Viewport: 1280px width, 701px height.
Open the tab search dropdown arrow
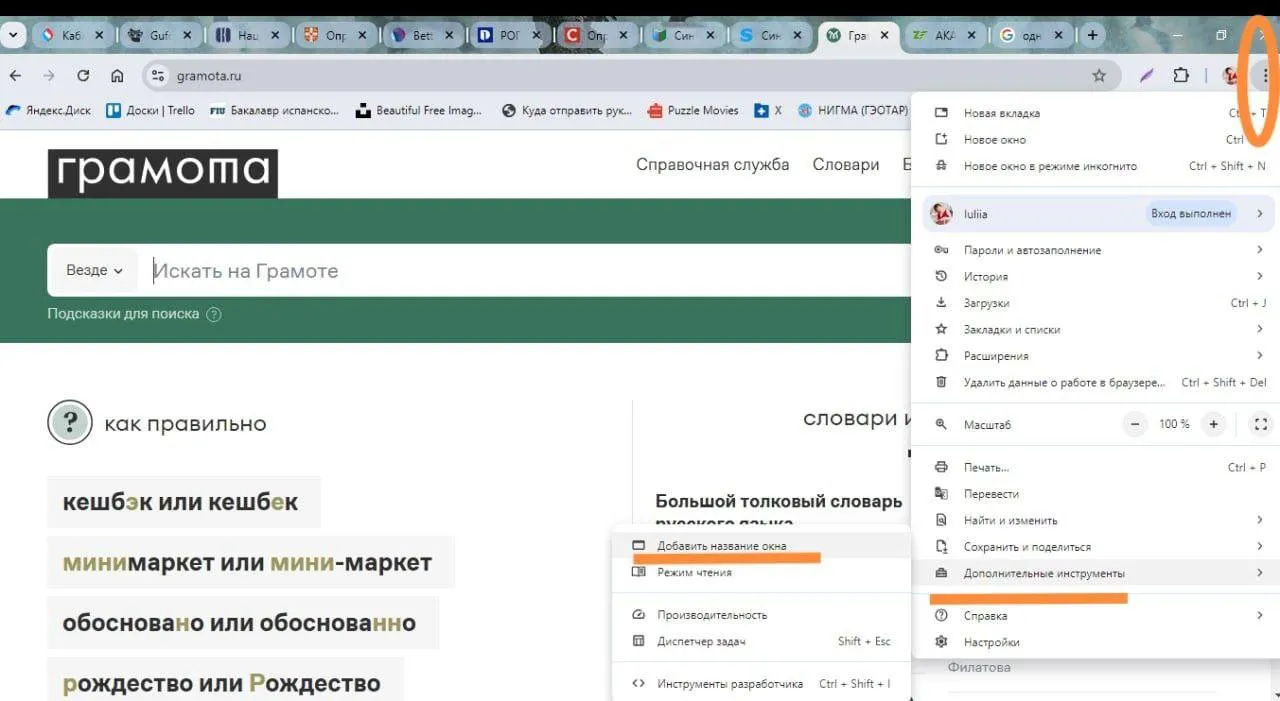point(12,35)
